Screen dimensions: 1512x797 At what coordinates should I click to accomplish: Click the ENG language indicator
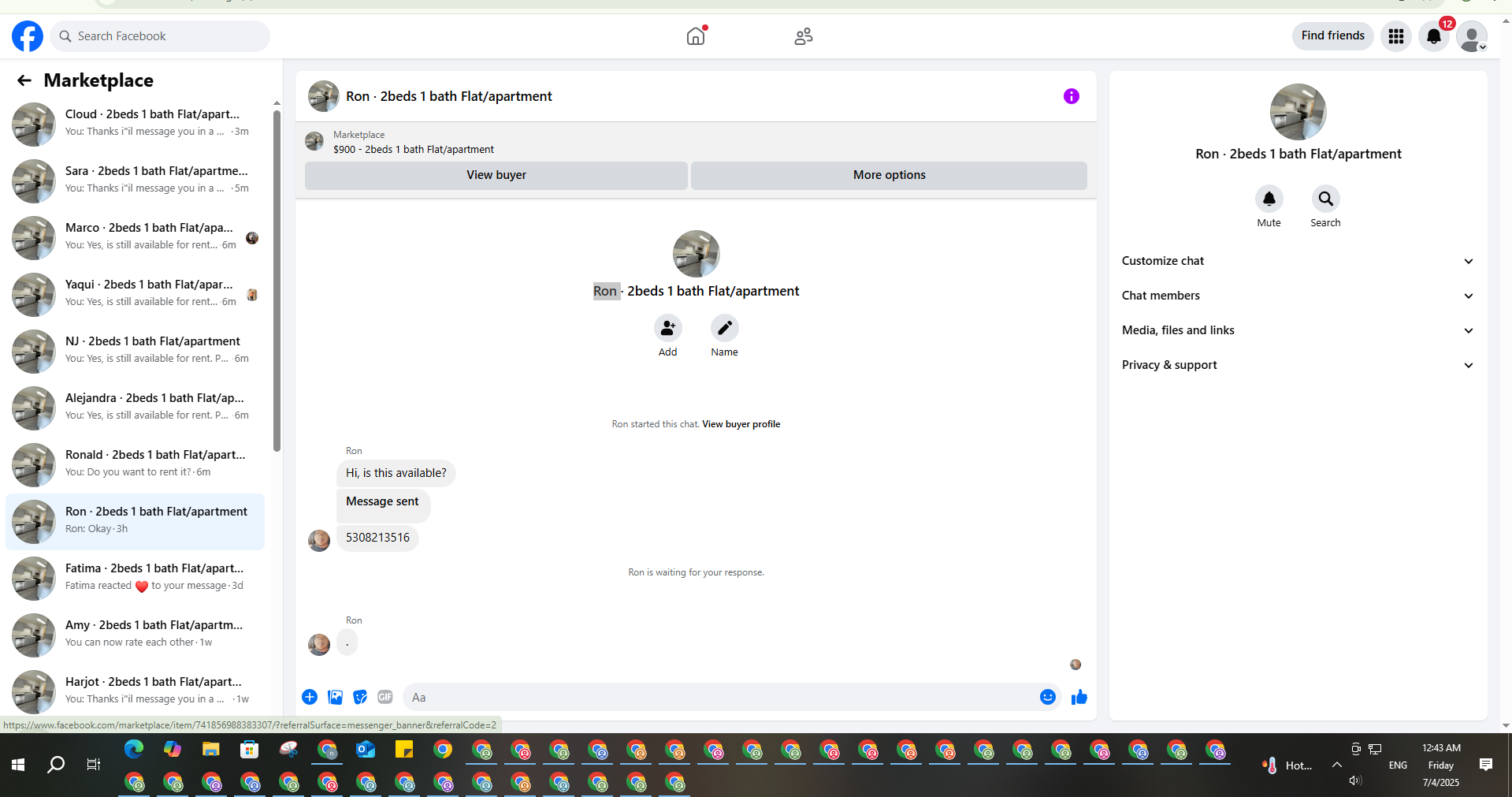click(x=1398, y=765)
